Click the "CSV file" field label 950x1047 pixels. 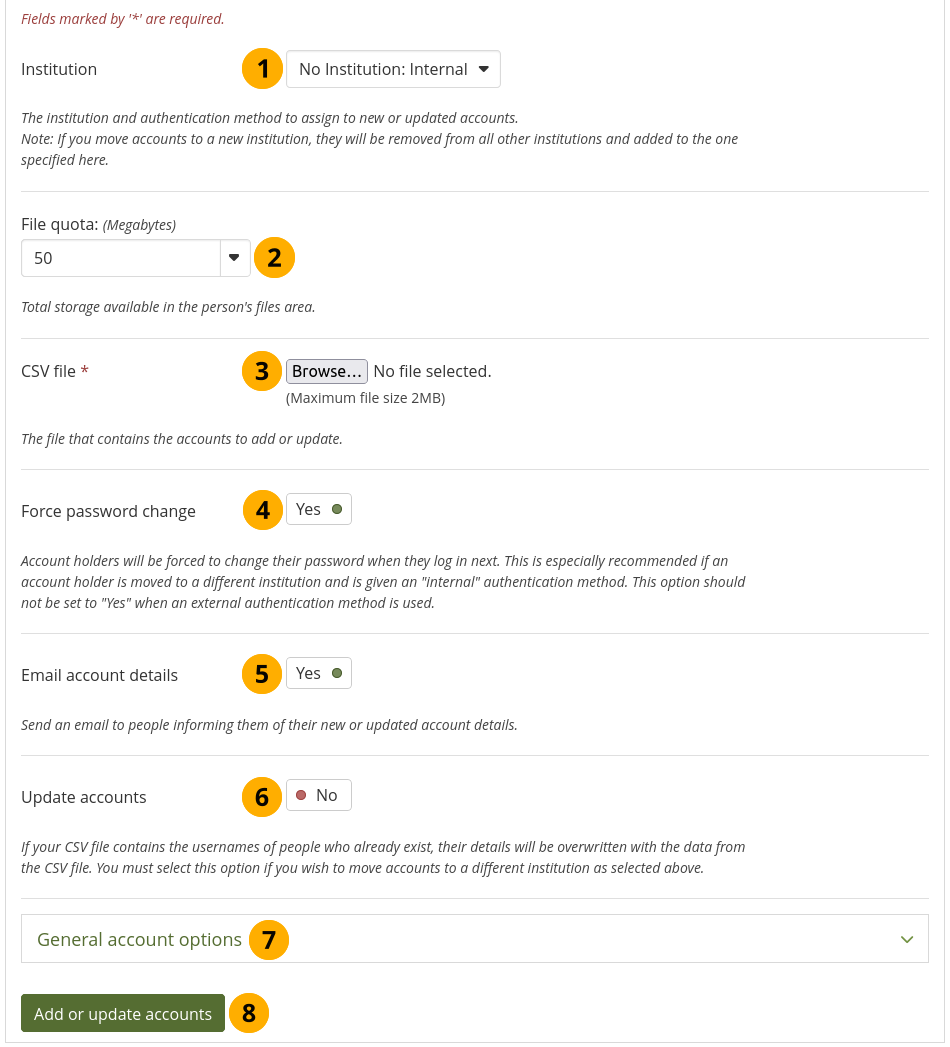(x=49, y=372)
